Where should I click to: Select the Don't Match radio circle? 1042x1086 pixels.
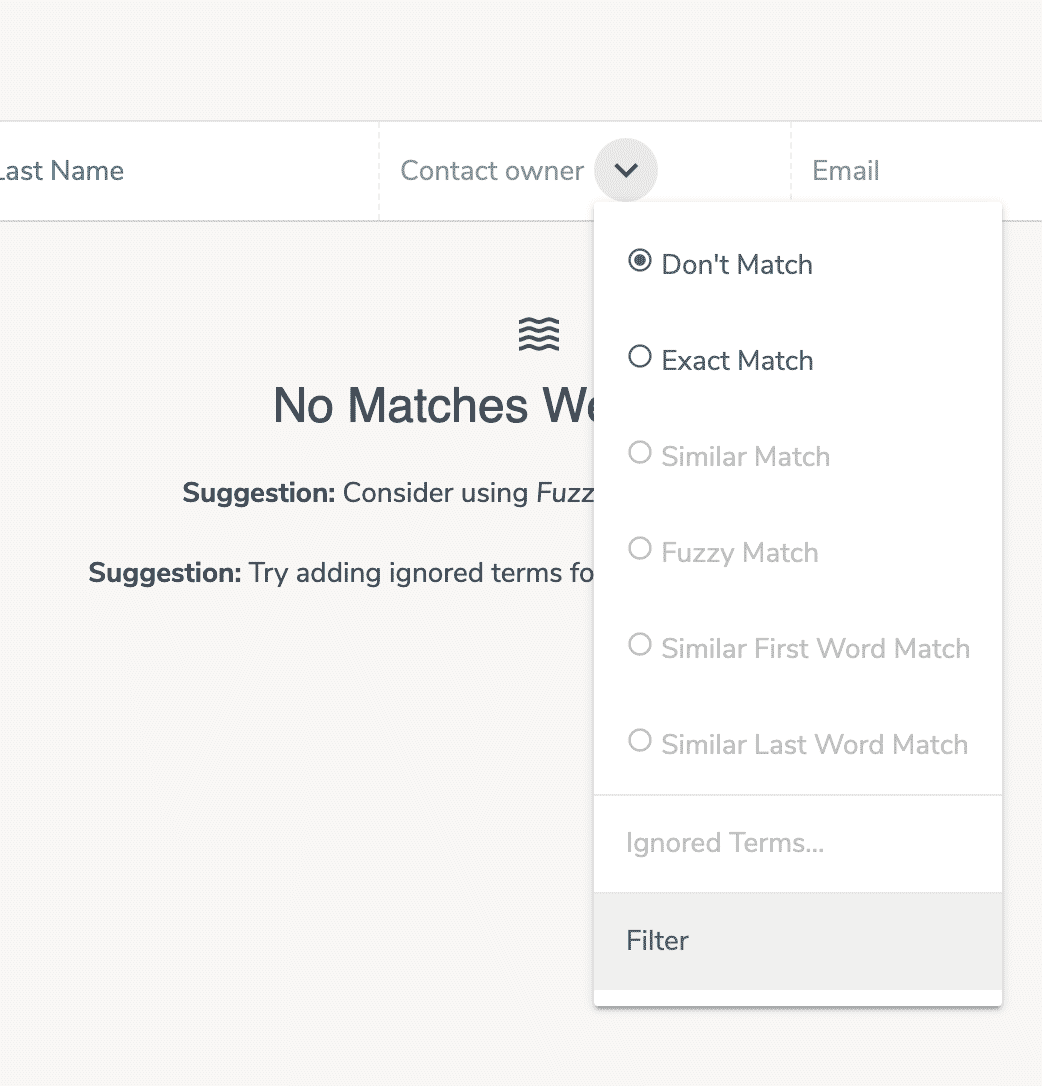point(639,261)
